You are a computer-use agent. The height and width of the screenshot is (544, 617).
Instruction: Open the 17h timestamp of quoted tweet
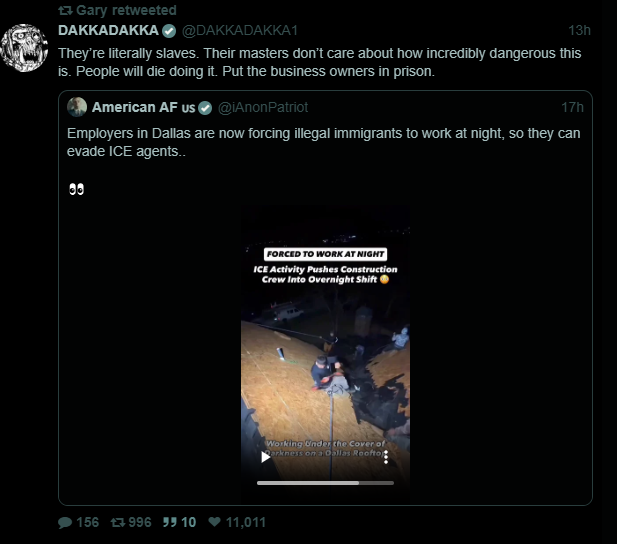coord(572,107)
